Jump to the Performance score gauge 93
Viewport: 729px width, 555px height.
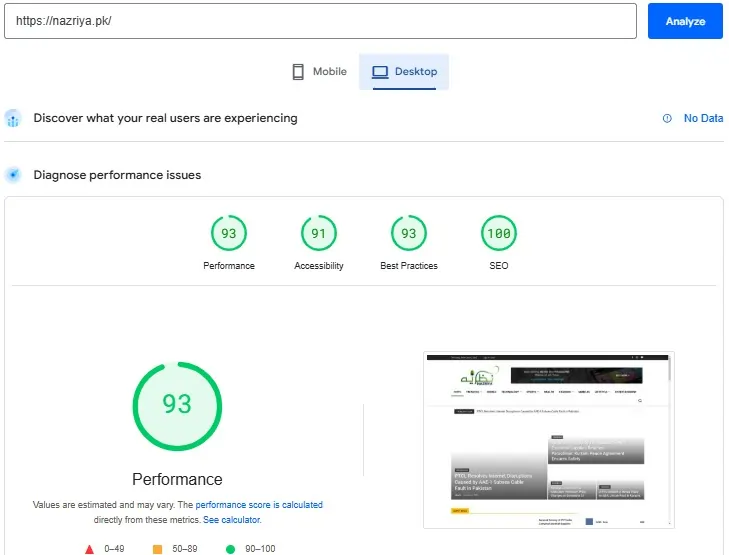point(229,233)
